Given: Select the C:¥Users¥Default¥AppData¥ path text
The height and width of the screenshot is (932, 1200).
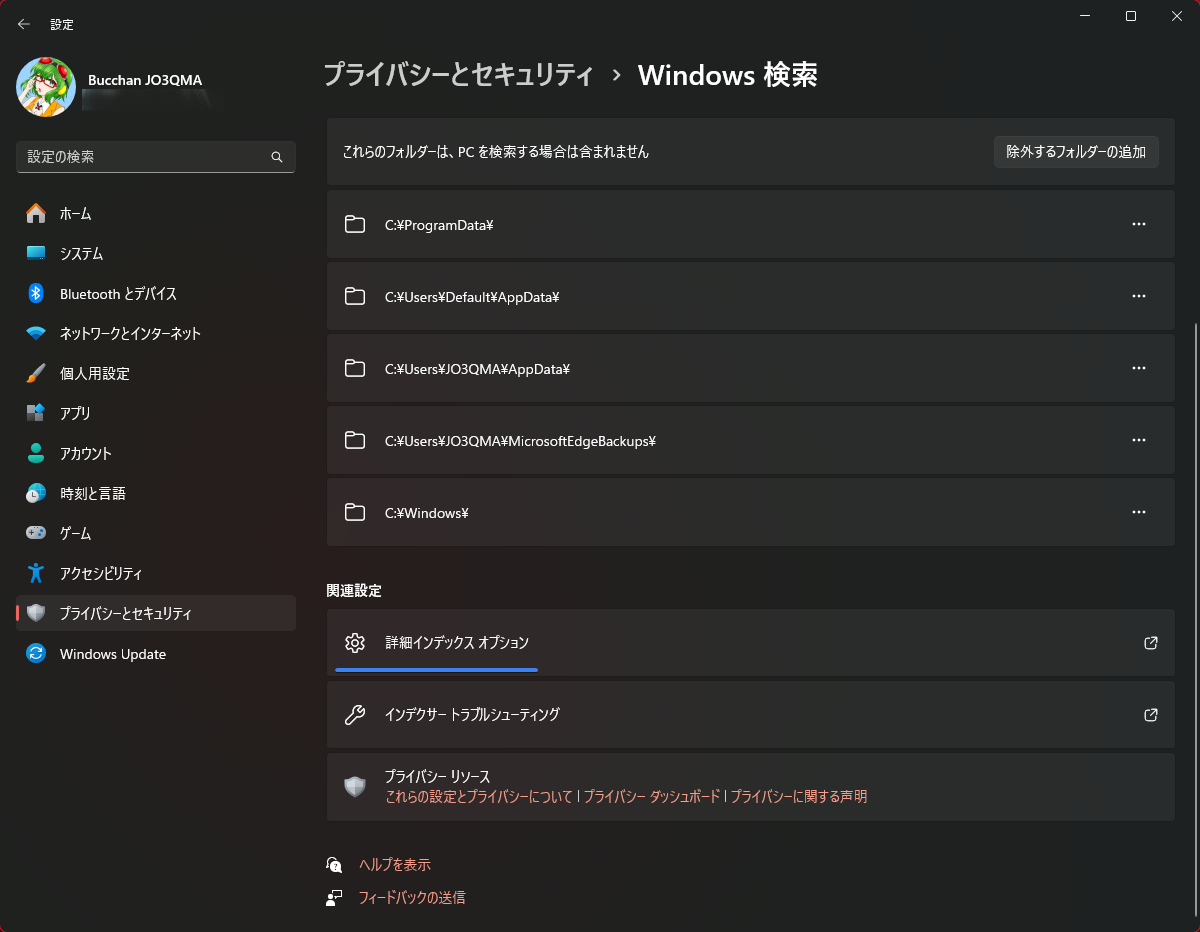Looking at the screenshot, I should tap(472, 297).
